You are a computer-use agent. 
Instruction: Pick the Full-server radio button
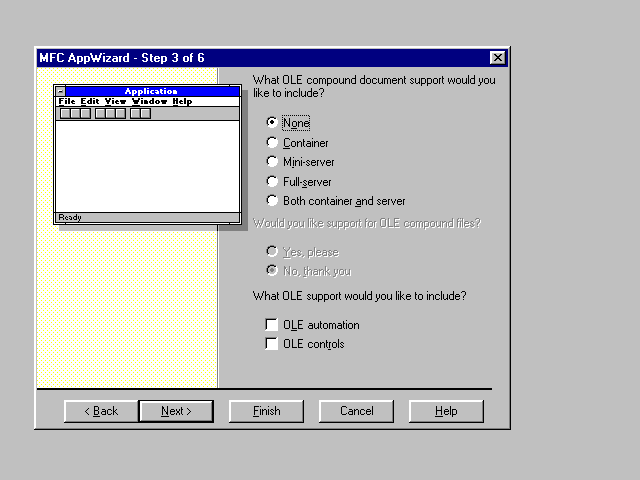tap(272, 182)
